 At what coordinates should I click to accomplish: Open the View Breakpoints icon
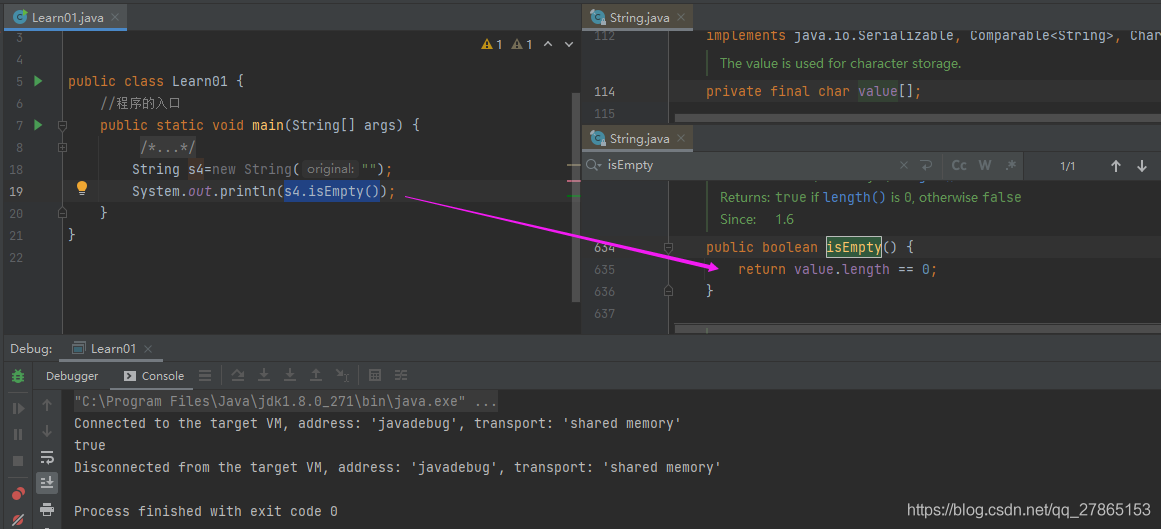pyautogui.click(x=18, y=493)
